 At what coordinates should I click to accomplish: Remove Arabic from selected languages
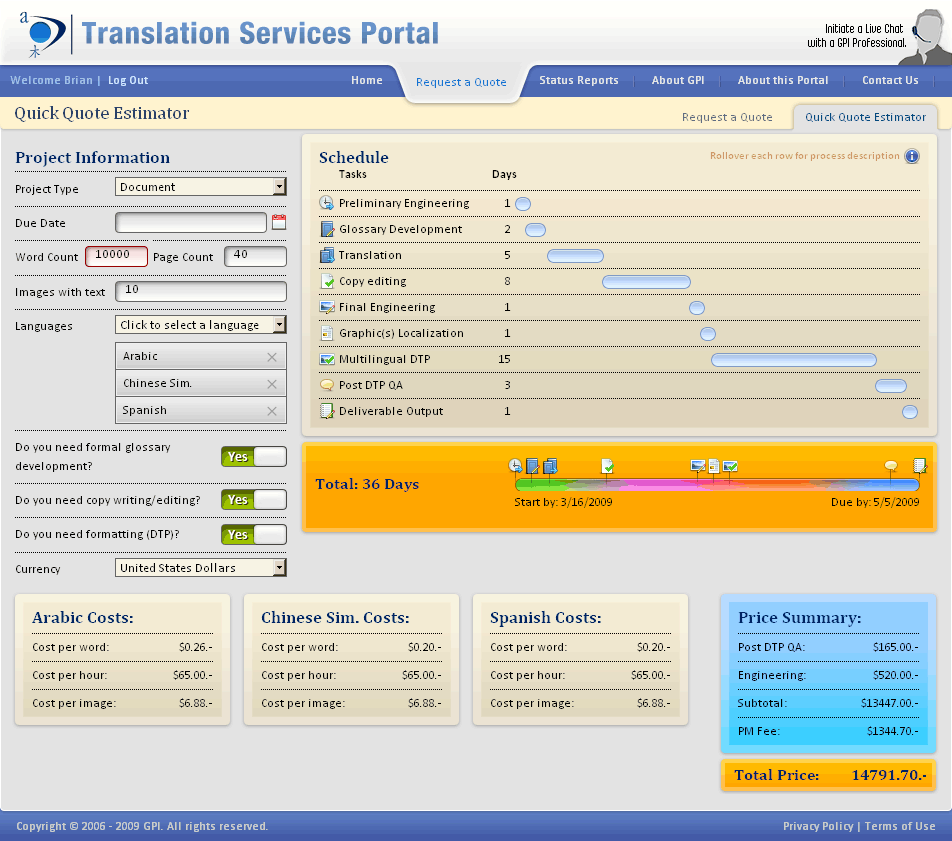click(272, 357)
